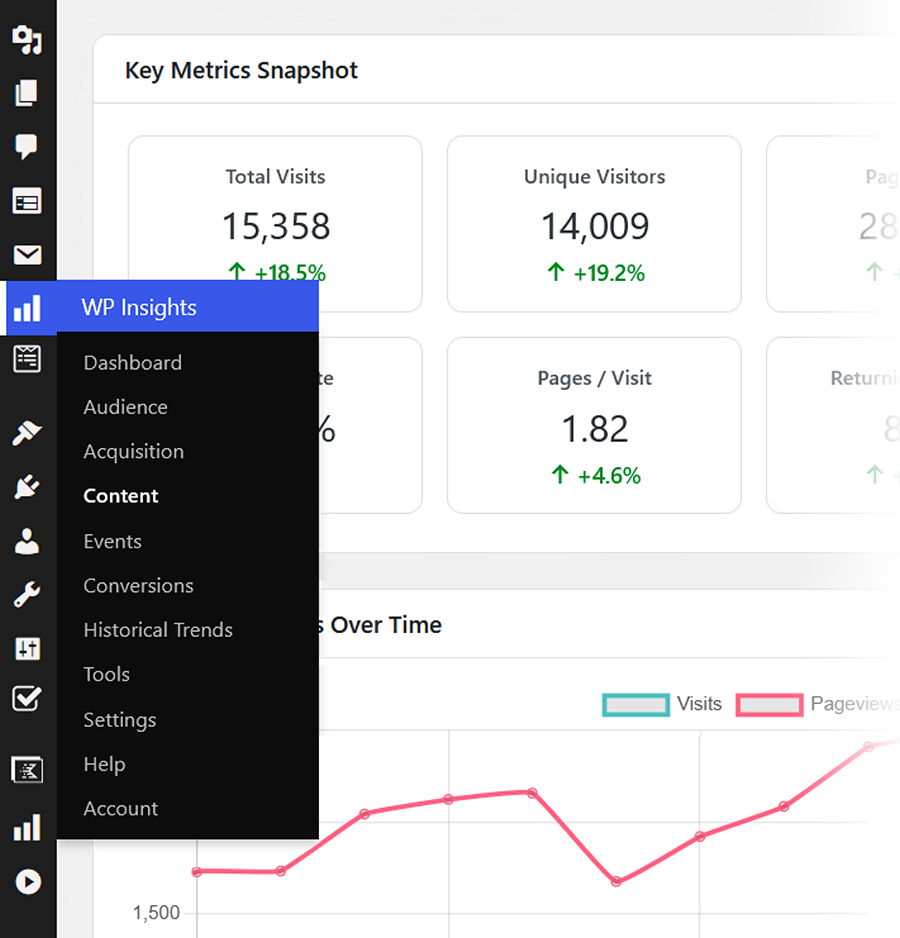Open the Settings sliders icon
Image resolution: width=900 pixels, height=938 pixels.
tap(28, 648)
